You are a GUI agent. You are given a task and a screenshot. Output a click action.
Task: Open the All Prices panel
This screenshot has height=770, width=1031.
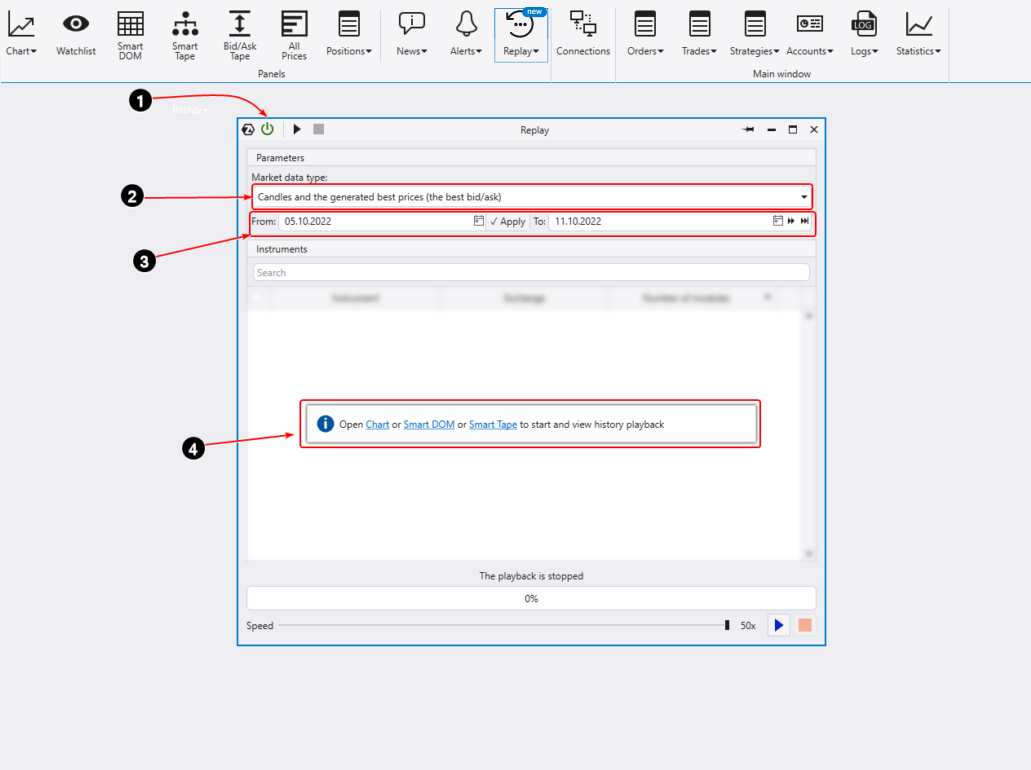click(294, 33)
